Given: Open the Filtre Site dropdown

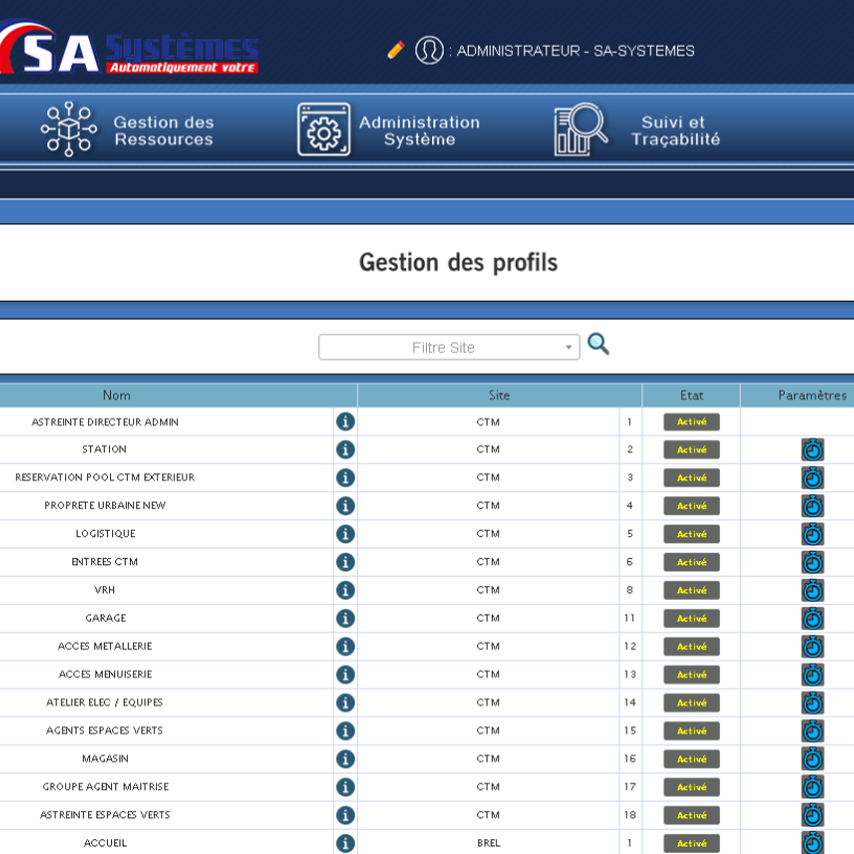Looking at the screenshot, I should coord(449,347).
